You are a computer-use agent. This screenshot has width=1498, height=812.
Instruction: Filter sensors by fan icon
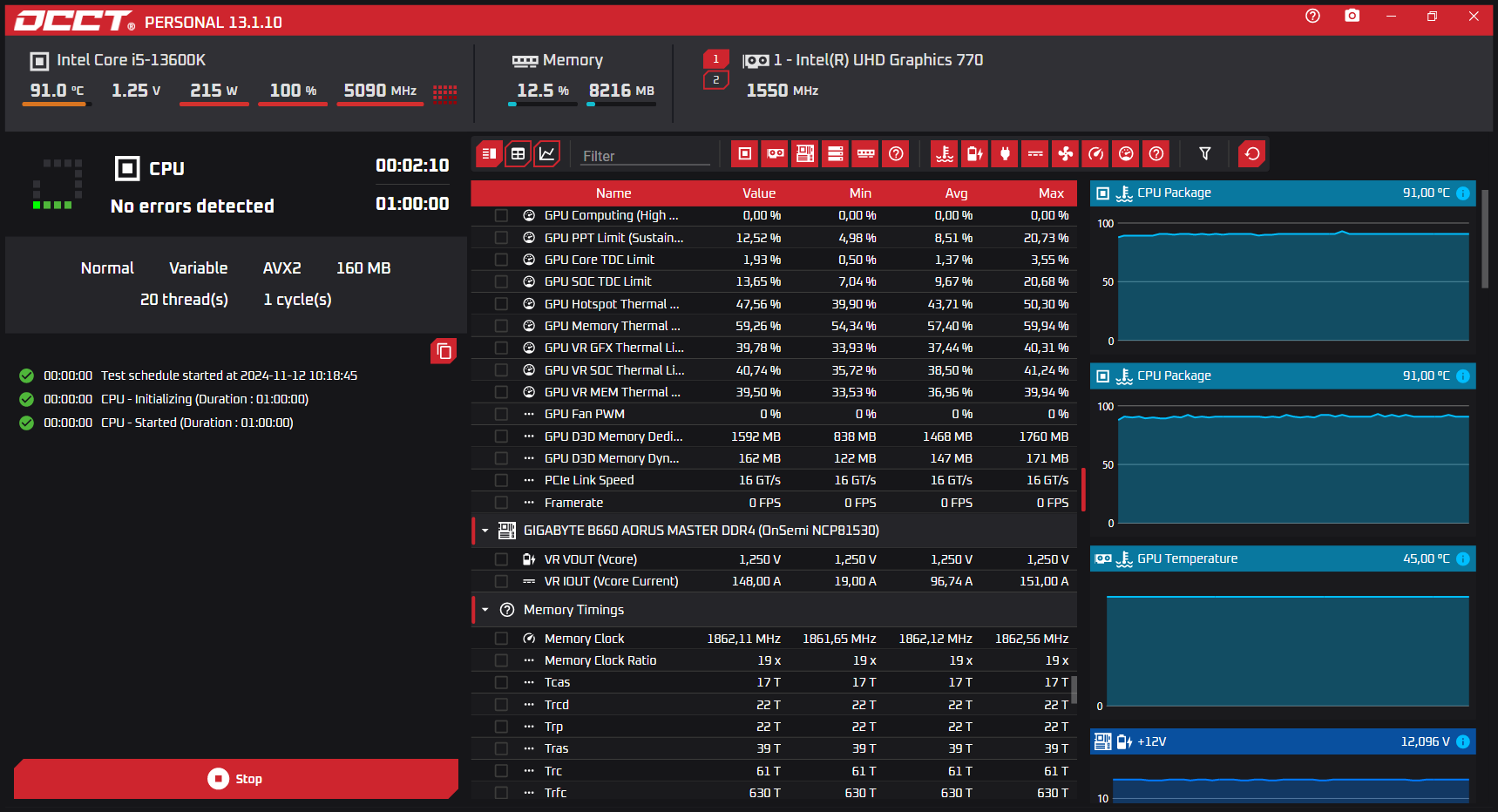click(1065, 154)
